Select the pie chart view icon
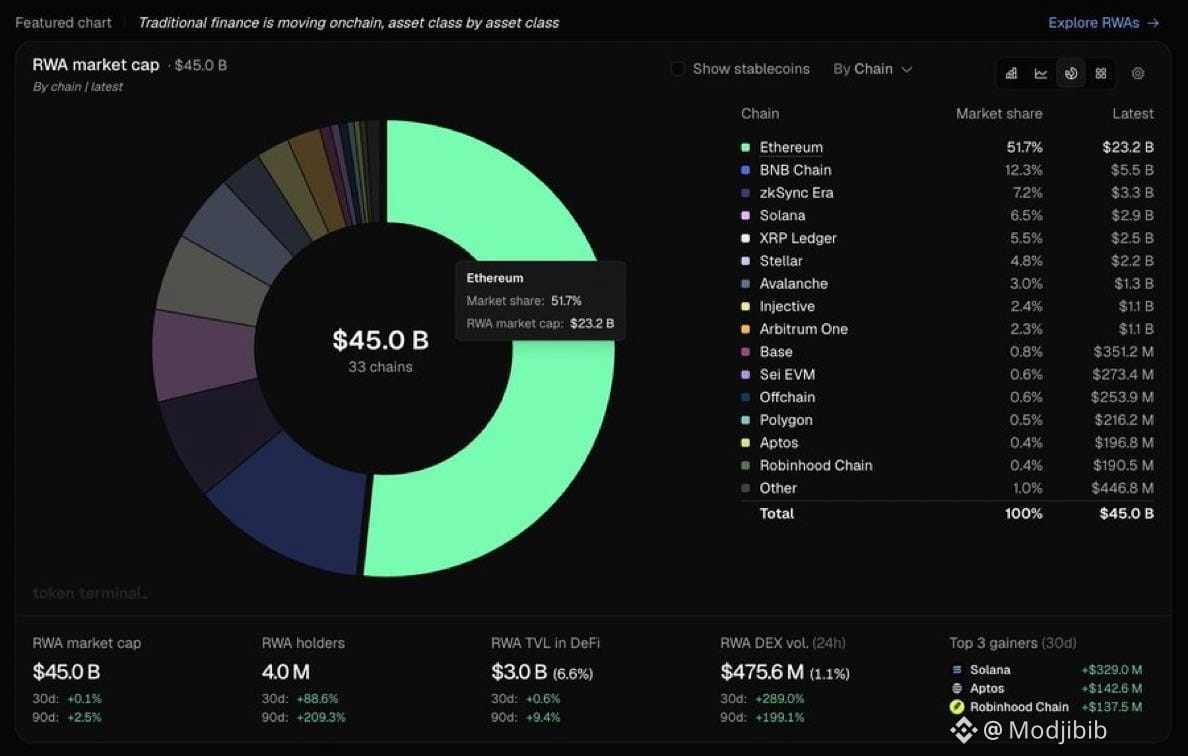Image resolution: width=1188 pixels, height=756 pixels. (x=1071, y=73)
